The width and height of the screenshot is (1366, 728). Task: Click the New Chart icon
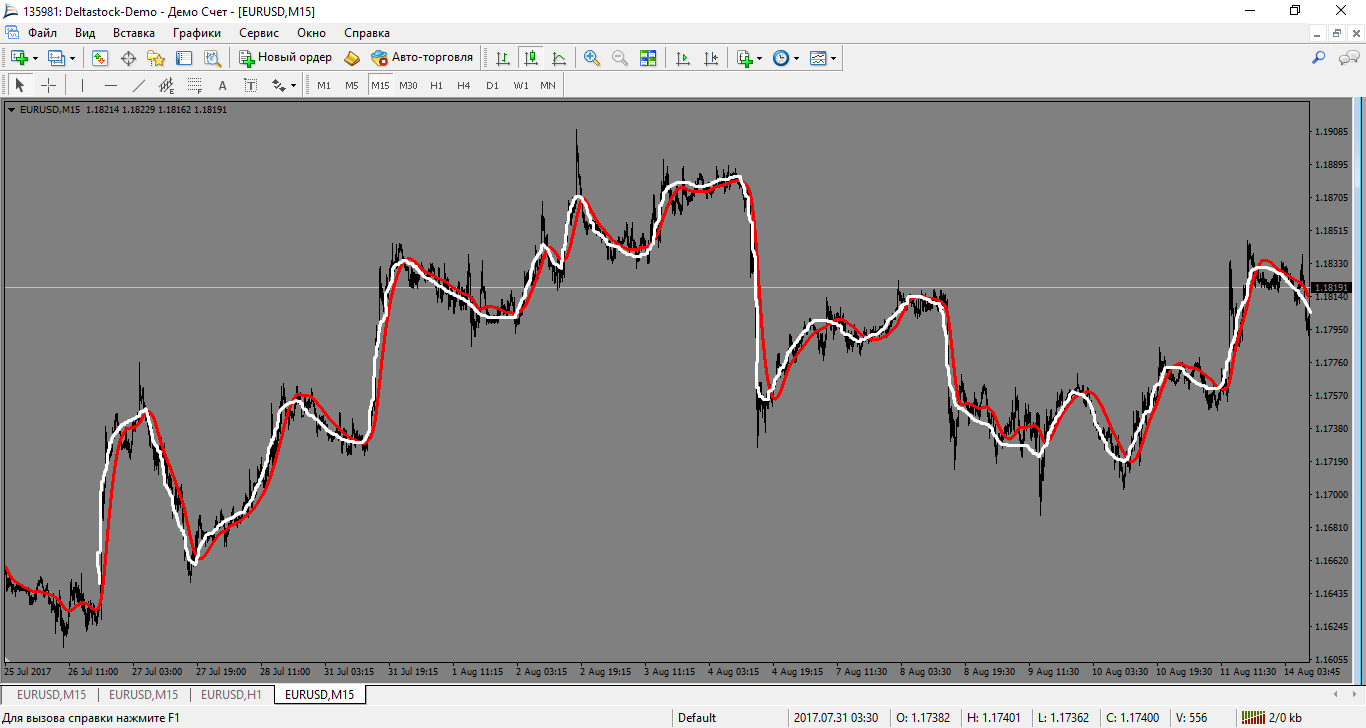[x=19, y=58]
